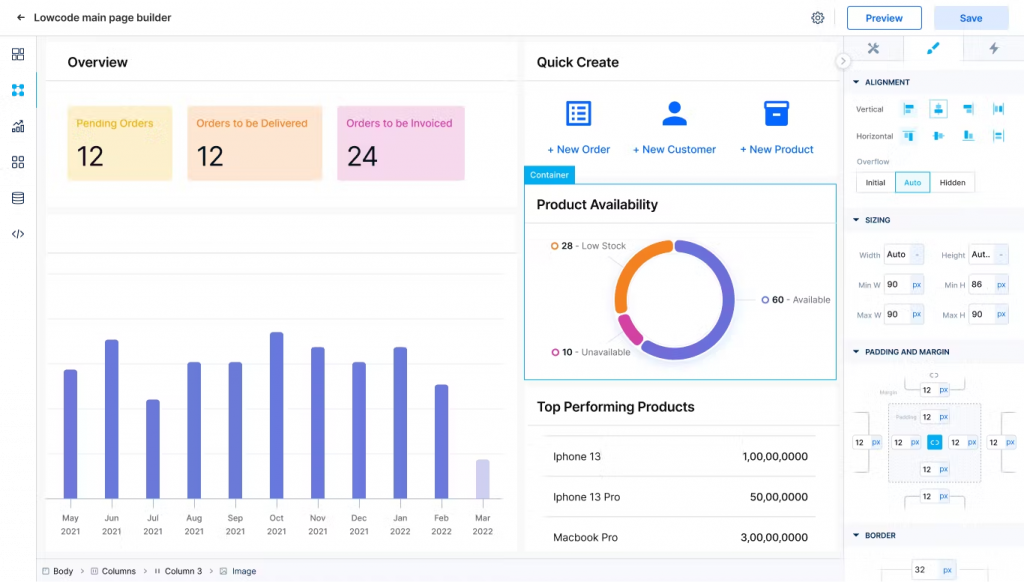Click the orange Low Stock donut segment
The height and width of the screenshot is (582, 1024).
coord(632,269)
